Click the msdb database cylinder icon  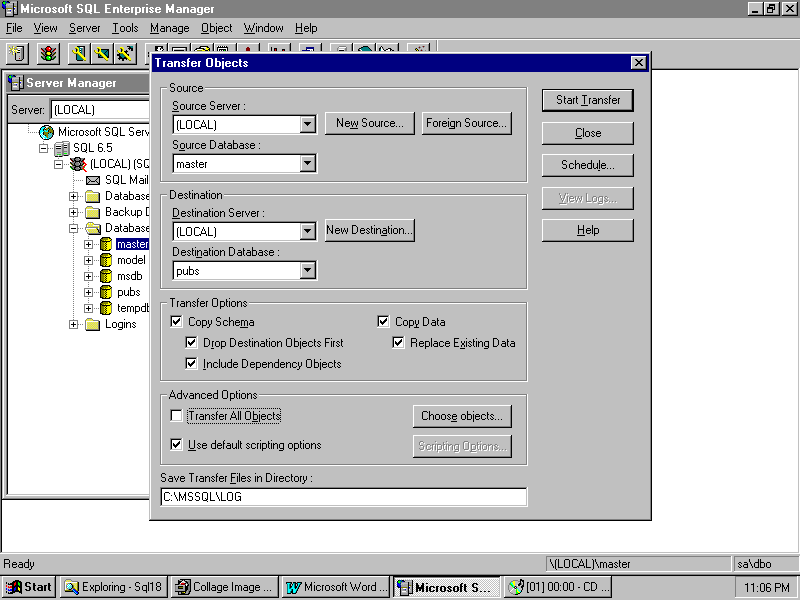(105, 276)
